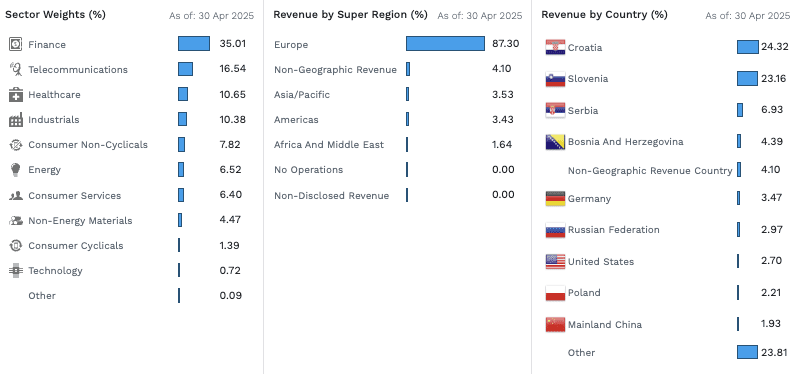Click the No Operations label

pyautogui.click(x=309, y=170)
